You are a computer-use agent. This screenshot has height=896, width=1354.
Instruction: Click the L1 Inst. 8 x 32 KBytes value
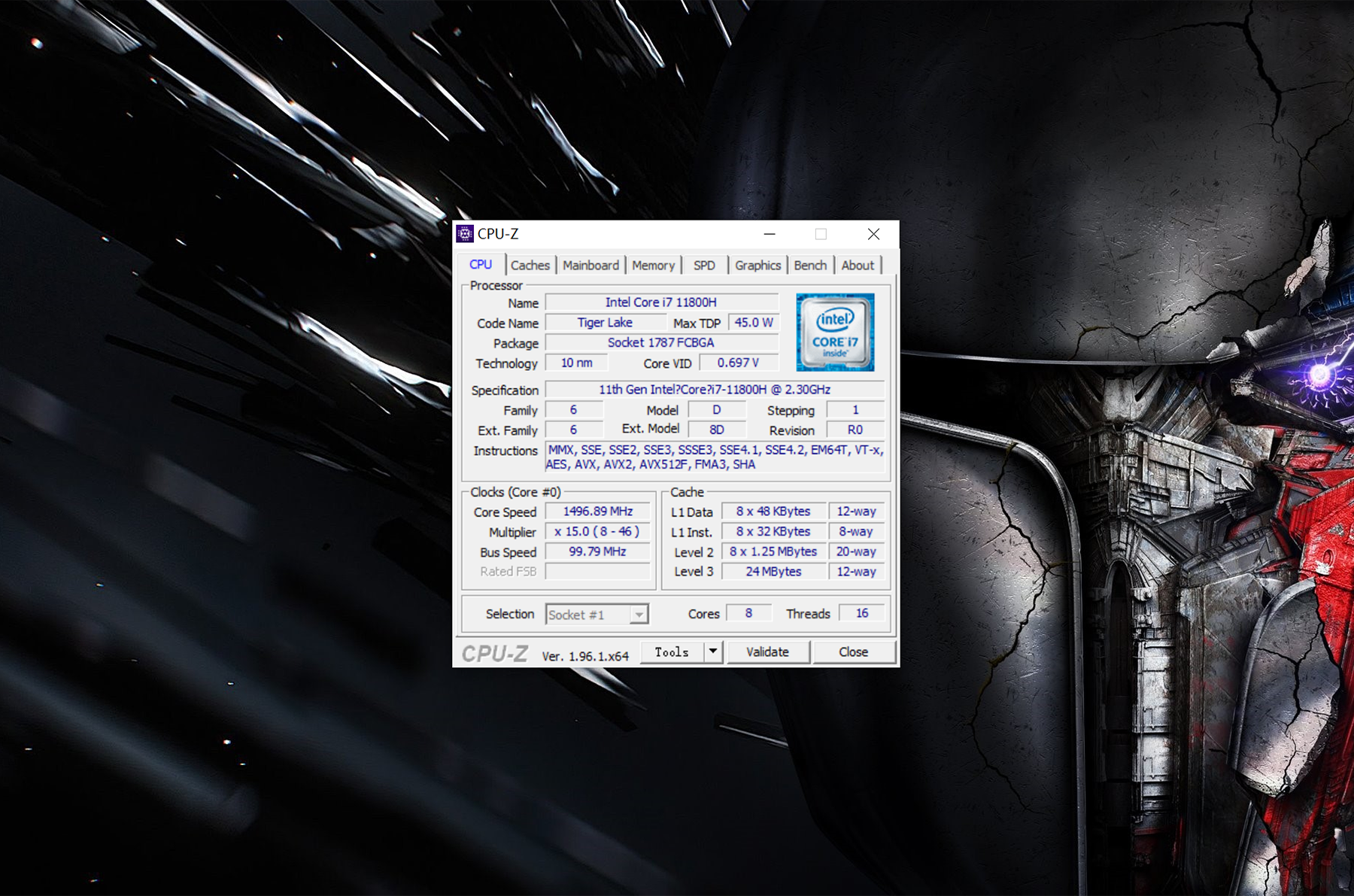[773, 531]
